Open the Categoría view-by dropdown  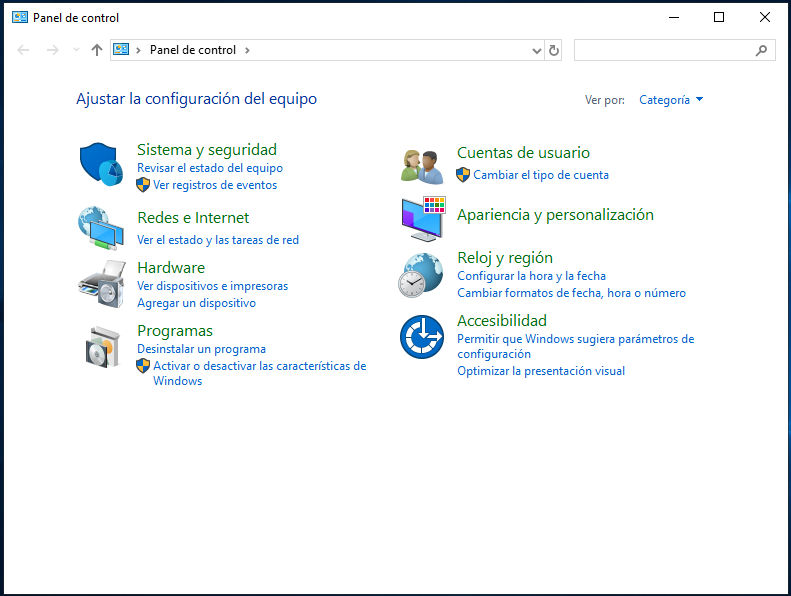tap(671, 100)
